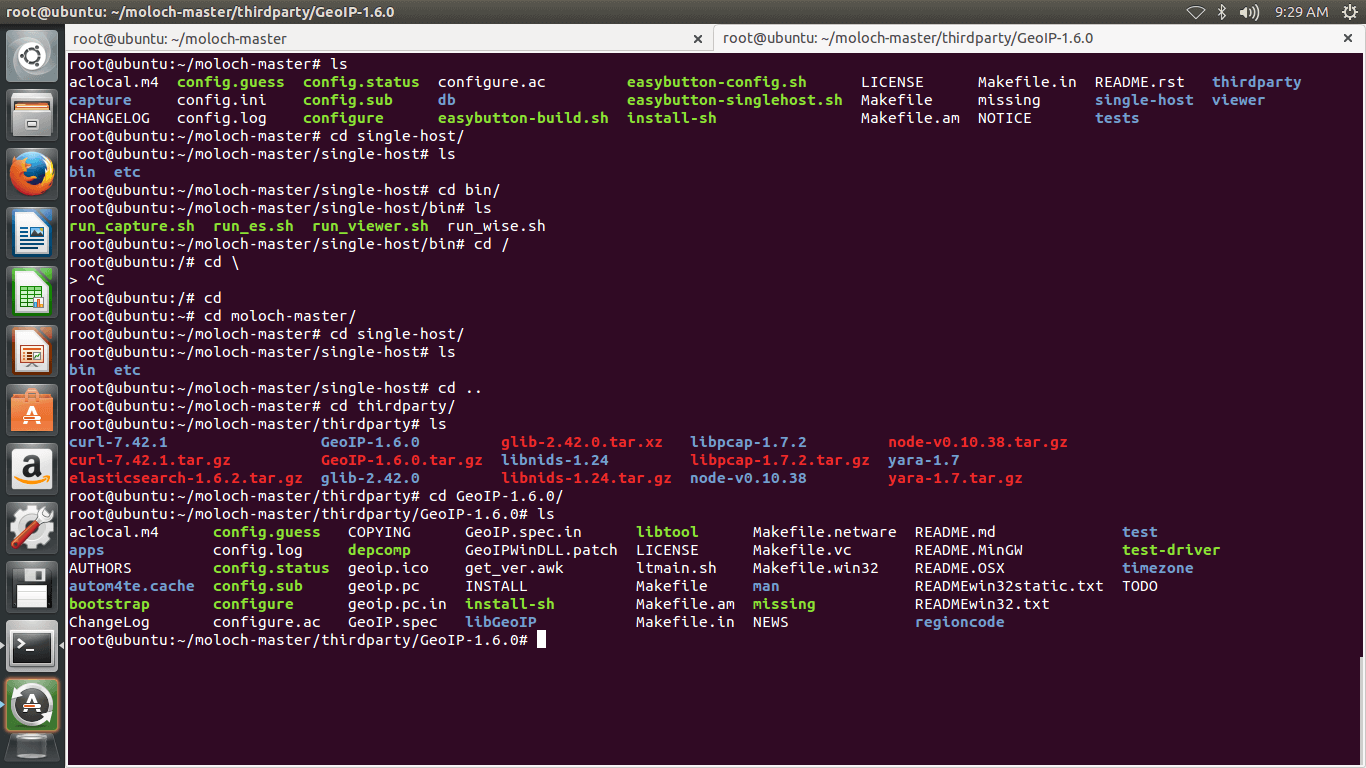1366x768 pixels.
Task: Click the depcomp file name
Action: [379, 550]
